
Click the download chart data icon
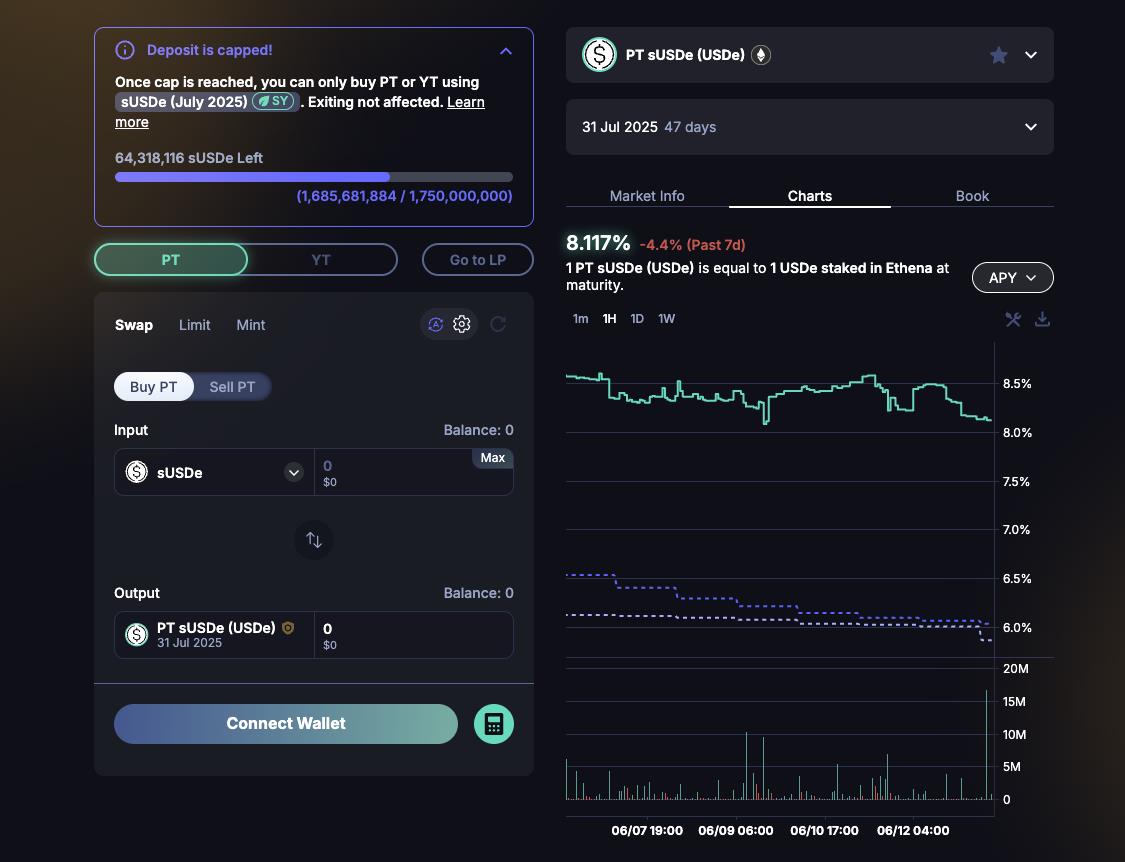tap(1042, 319)
